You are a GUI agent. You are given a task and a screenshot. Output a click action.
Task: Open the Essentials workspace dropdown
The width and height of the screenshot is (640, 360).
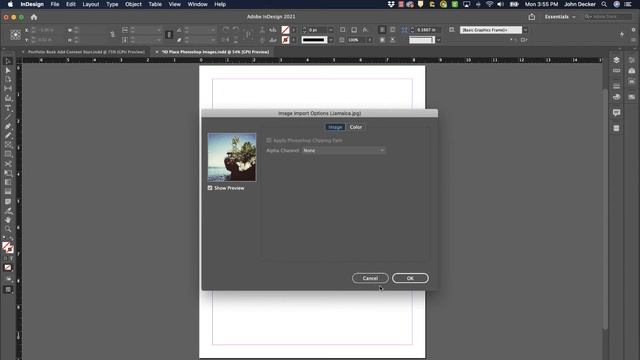tap(560, 17)
